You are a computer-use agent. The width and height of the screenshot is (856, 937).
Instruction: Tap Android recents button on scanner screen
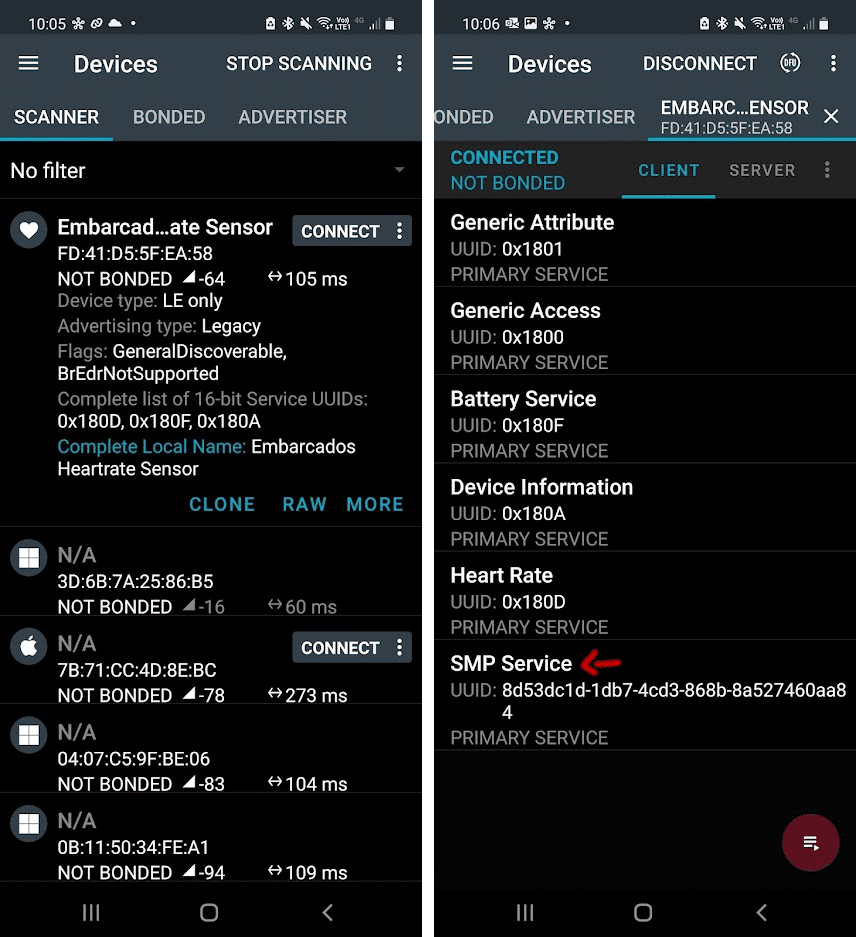tap(91, 912)
